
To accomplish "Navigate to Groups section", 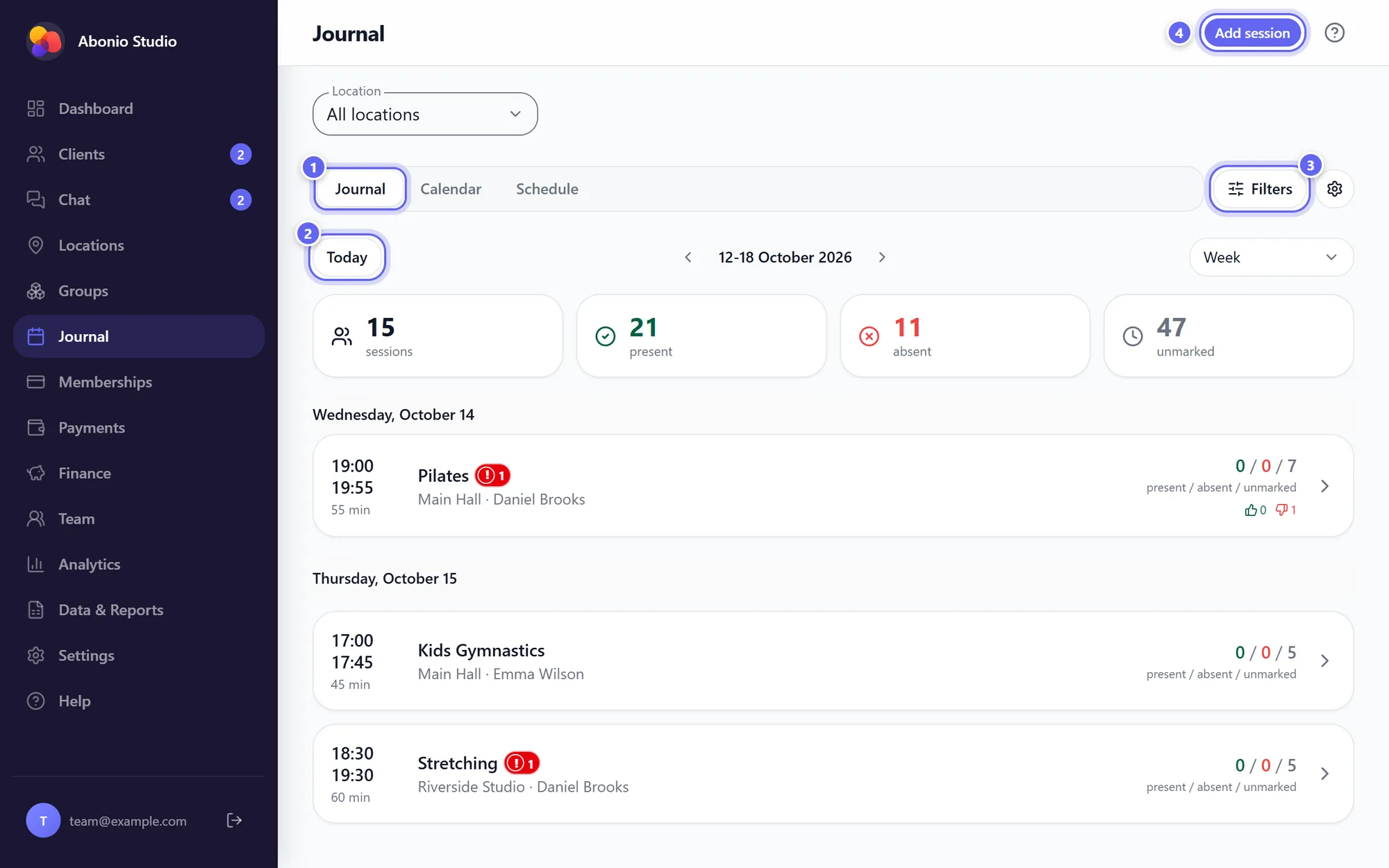I will coord(139,291).
